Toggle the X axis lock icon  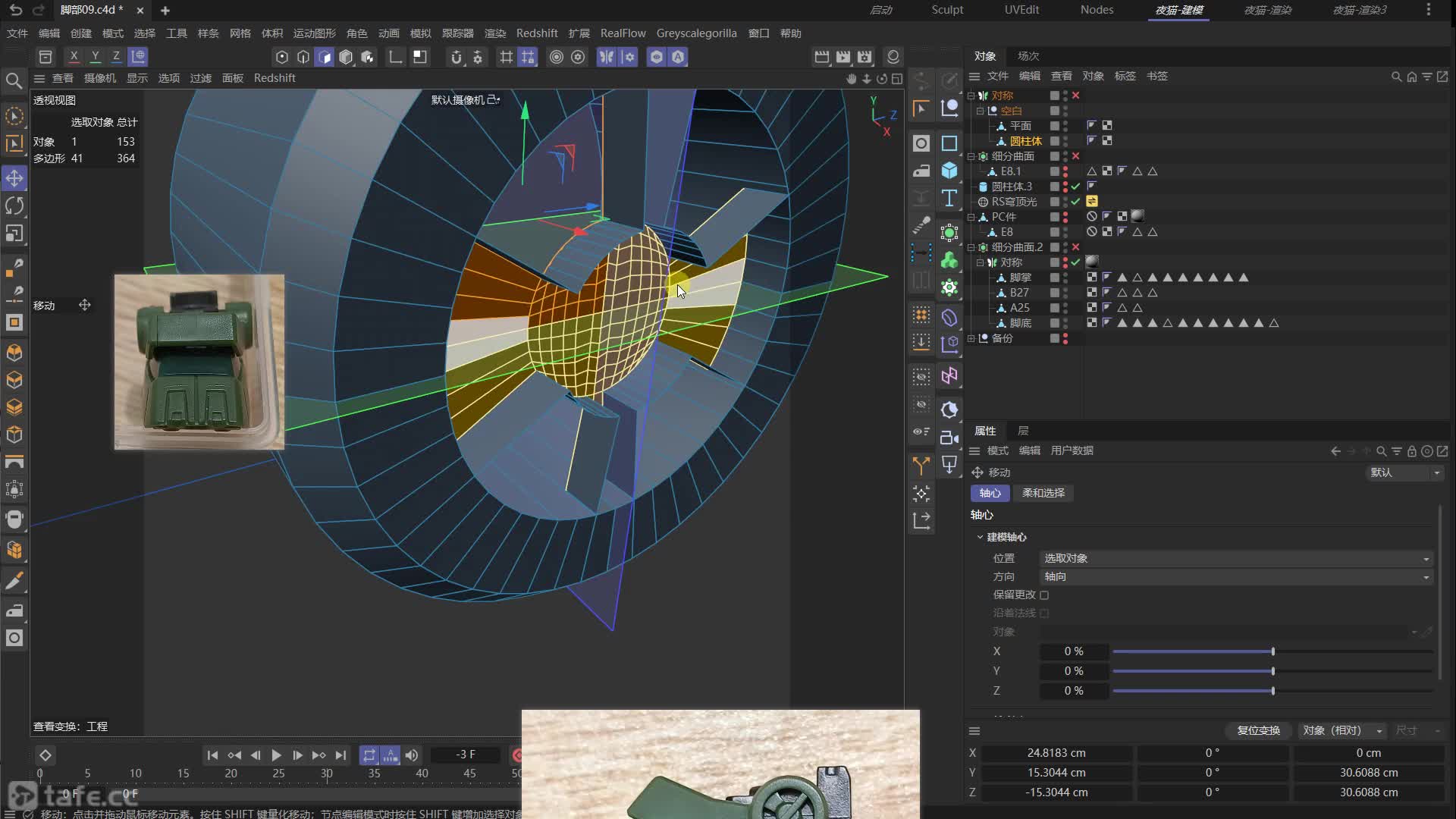(74, 56)
